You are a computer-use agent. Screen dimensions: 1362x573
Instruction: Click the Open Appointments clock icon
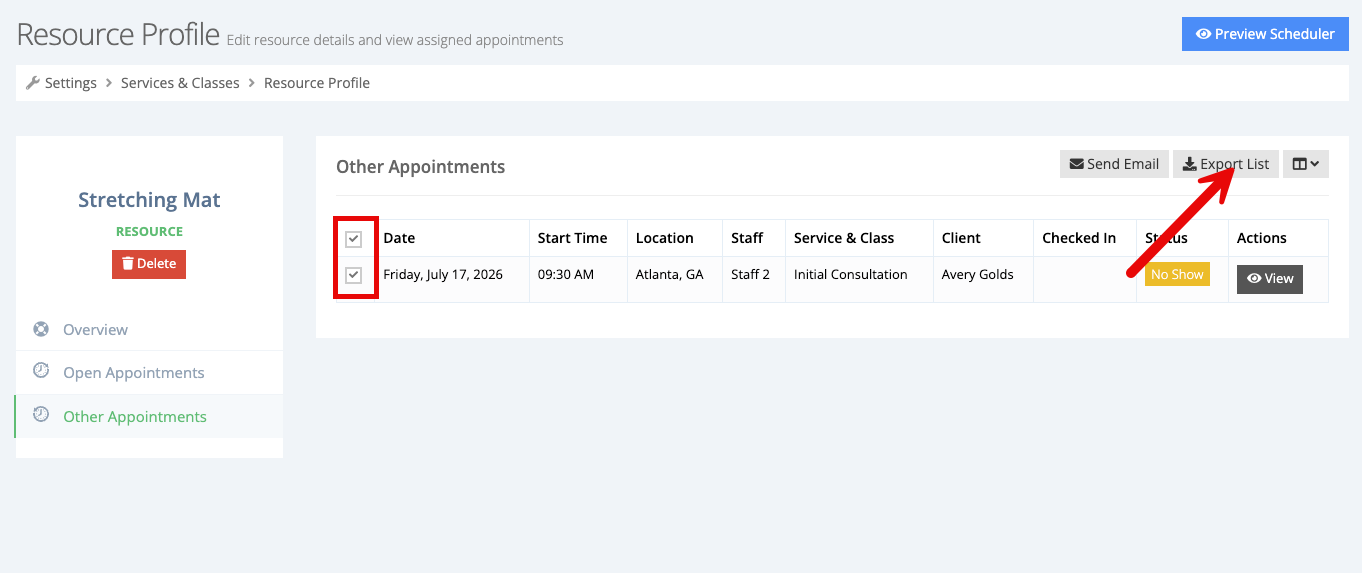tap(41, 371)
